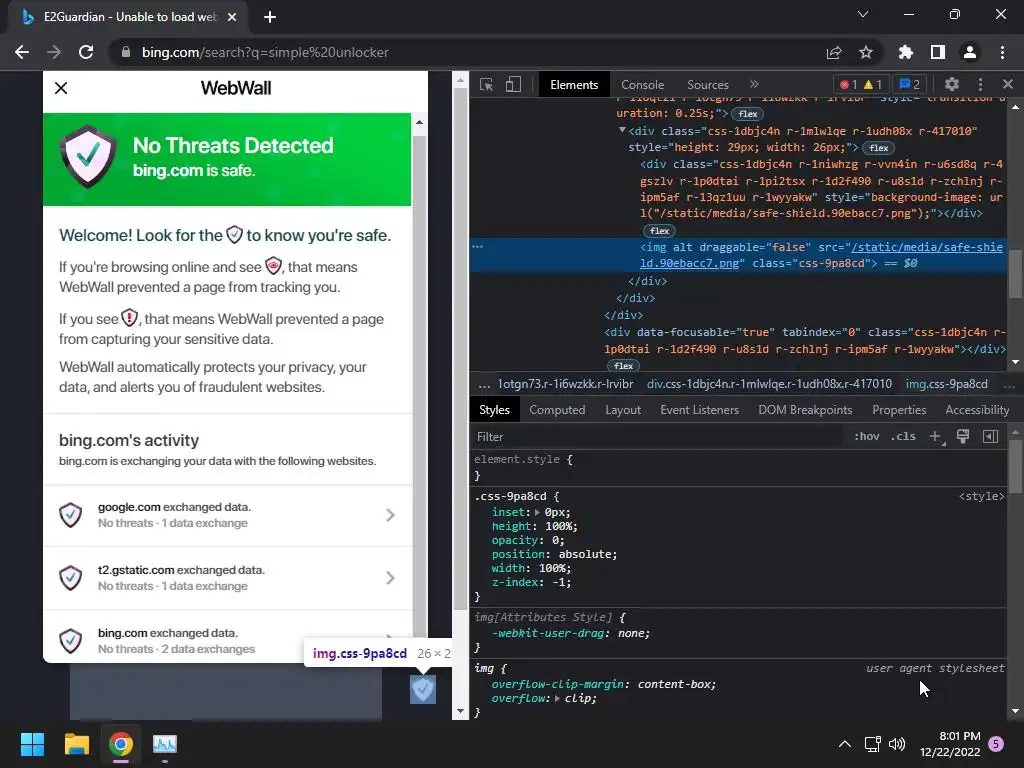The image size is (1024, 768).
Task: Open the safe-shield.90ebacc7.png src link
Action: tap(821, 255)
